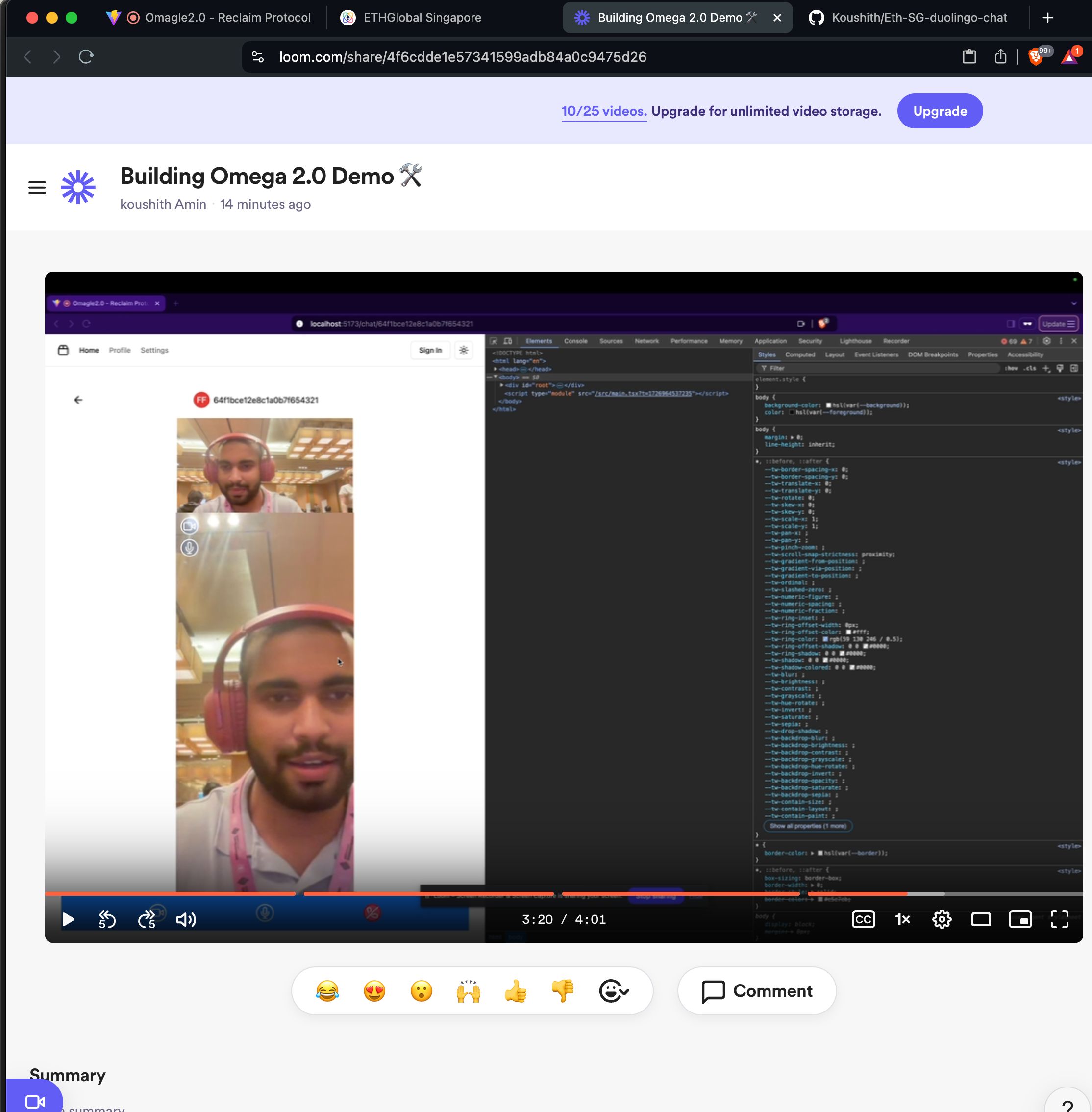Screen dimensions: 1092x1112
Task: Open site settings icon in address bar
Action: click(x=258, y=57)
